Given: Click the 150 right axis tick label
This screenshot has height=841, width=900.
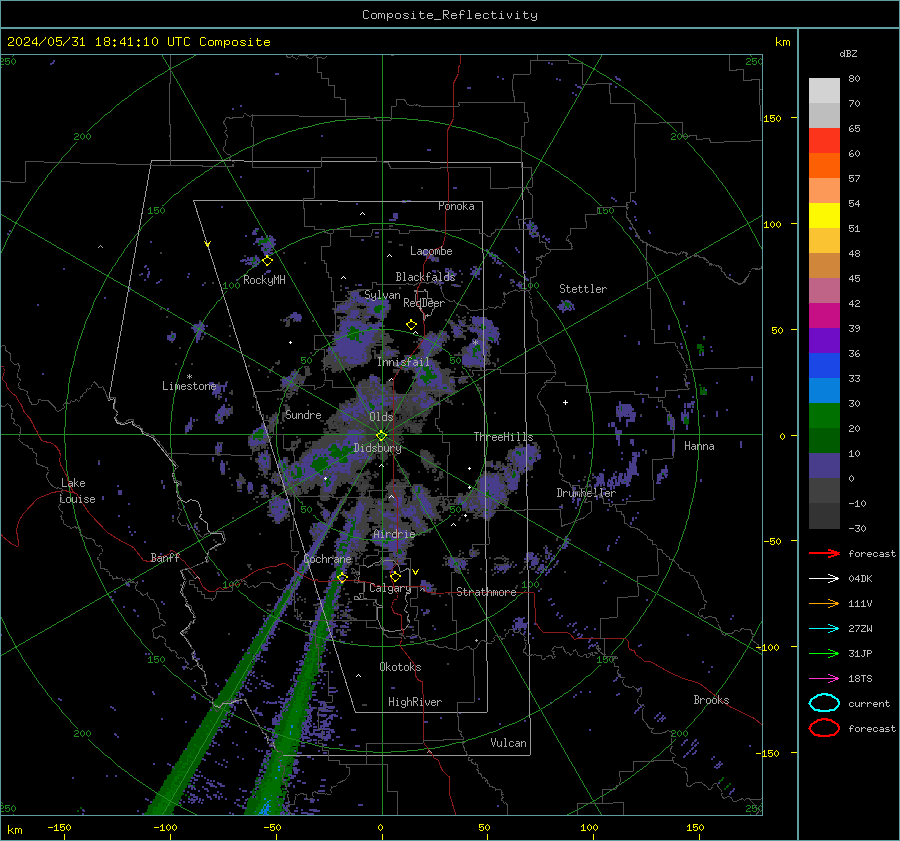Looking at the screenshot, I should 772,118.
